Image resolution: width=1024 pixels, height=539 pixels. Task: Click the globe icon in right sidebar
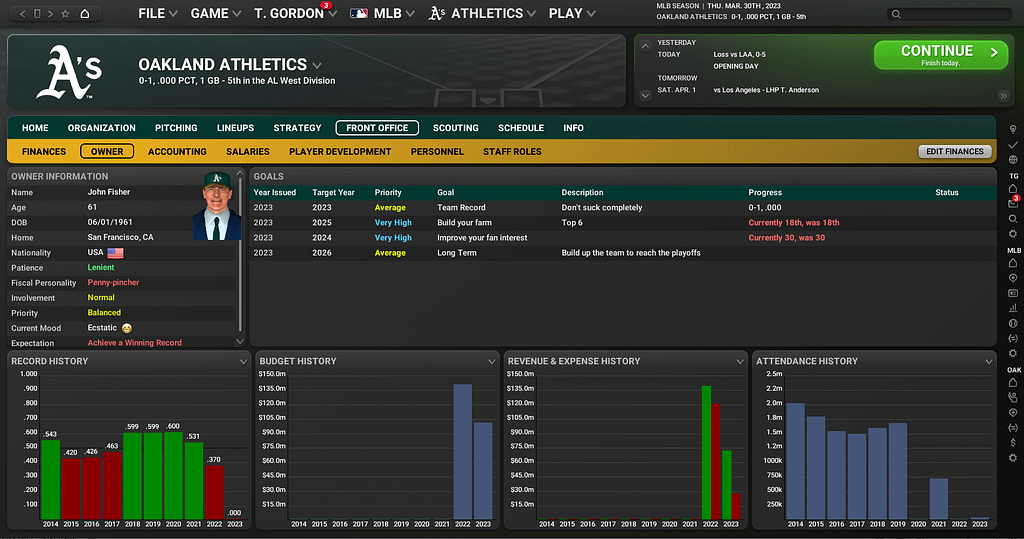tap(1013, 159)
